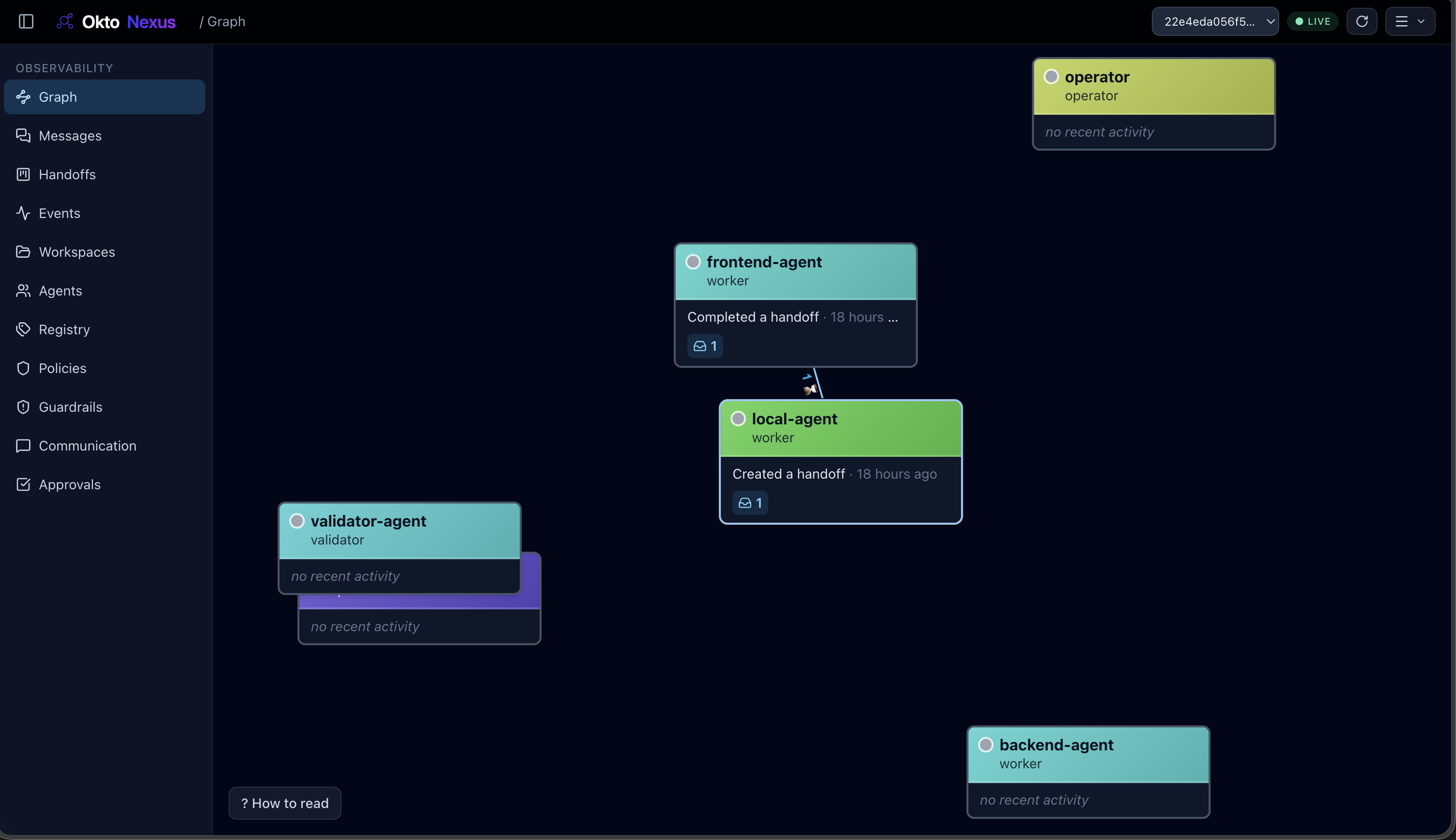
Task: Select the frontend-agent node title
Action: (764, 262)
